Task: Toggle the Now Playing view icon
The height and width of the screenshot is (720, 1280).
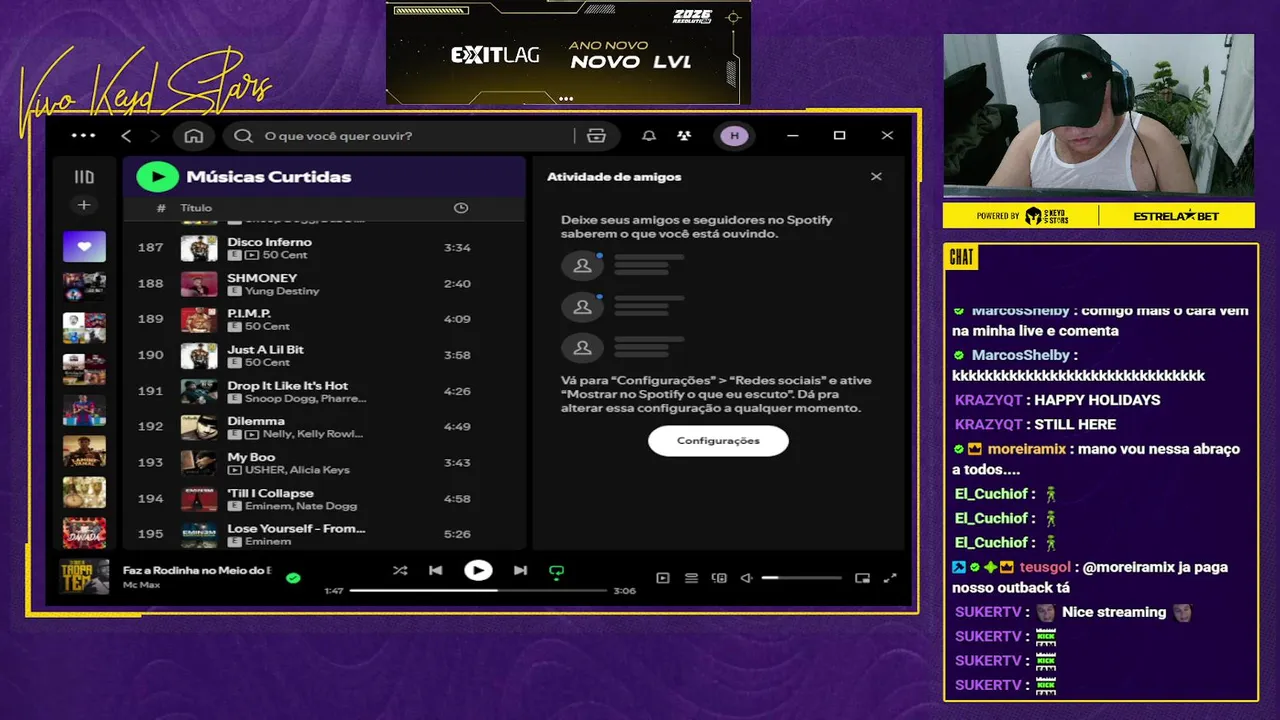Action: point(663,578)
